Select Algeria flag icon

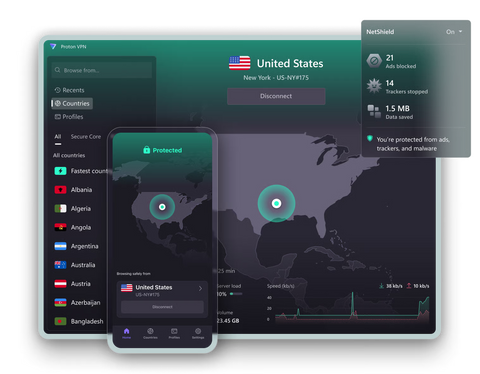(60, 209)
